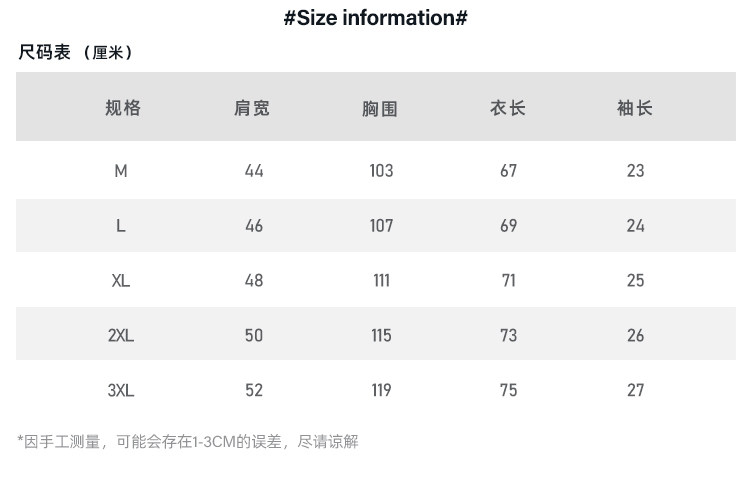Image resolution: width=750 pixels, height=498 pixels.
Task: Click the measurement error footnote text
Action: [x=188, y=441]
